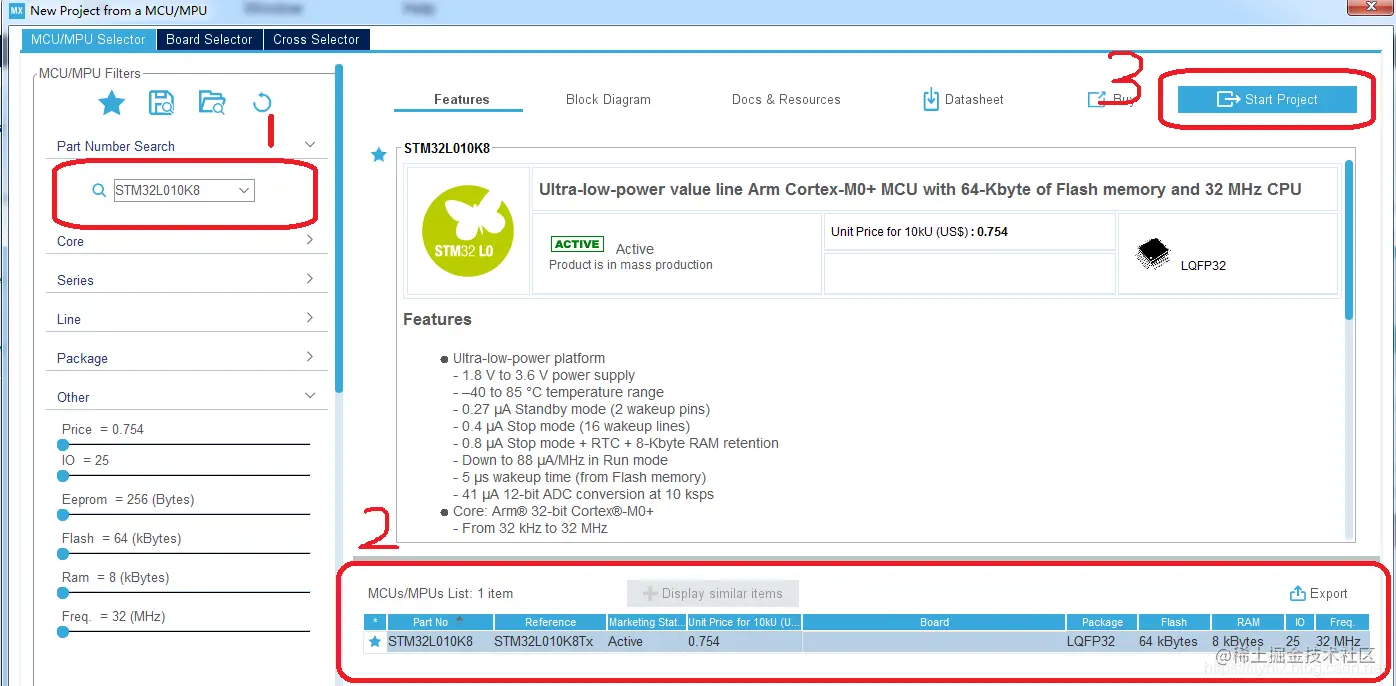Click Display similar items button

(x=713, y=593)
